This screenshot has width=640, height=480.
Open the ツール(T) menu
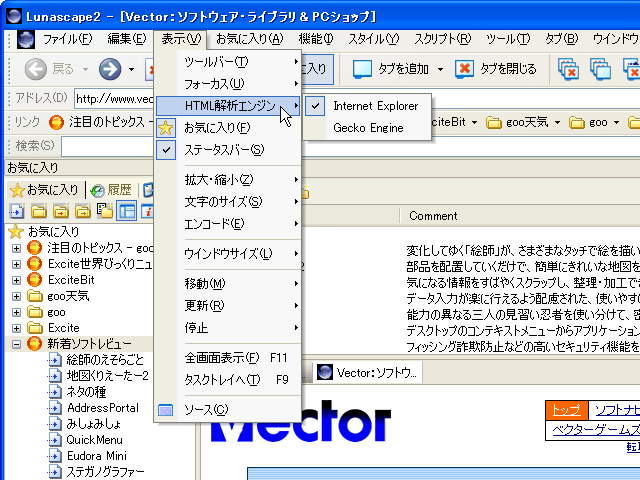coord(508,39)
